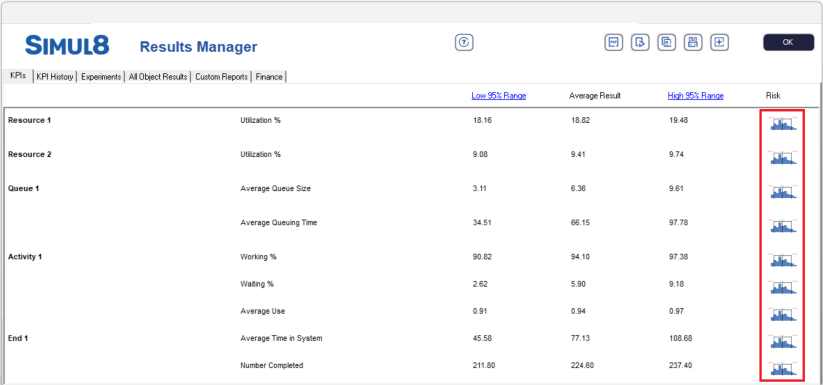
Task: Click average result value 5.90
Action: pos(578,284)
